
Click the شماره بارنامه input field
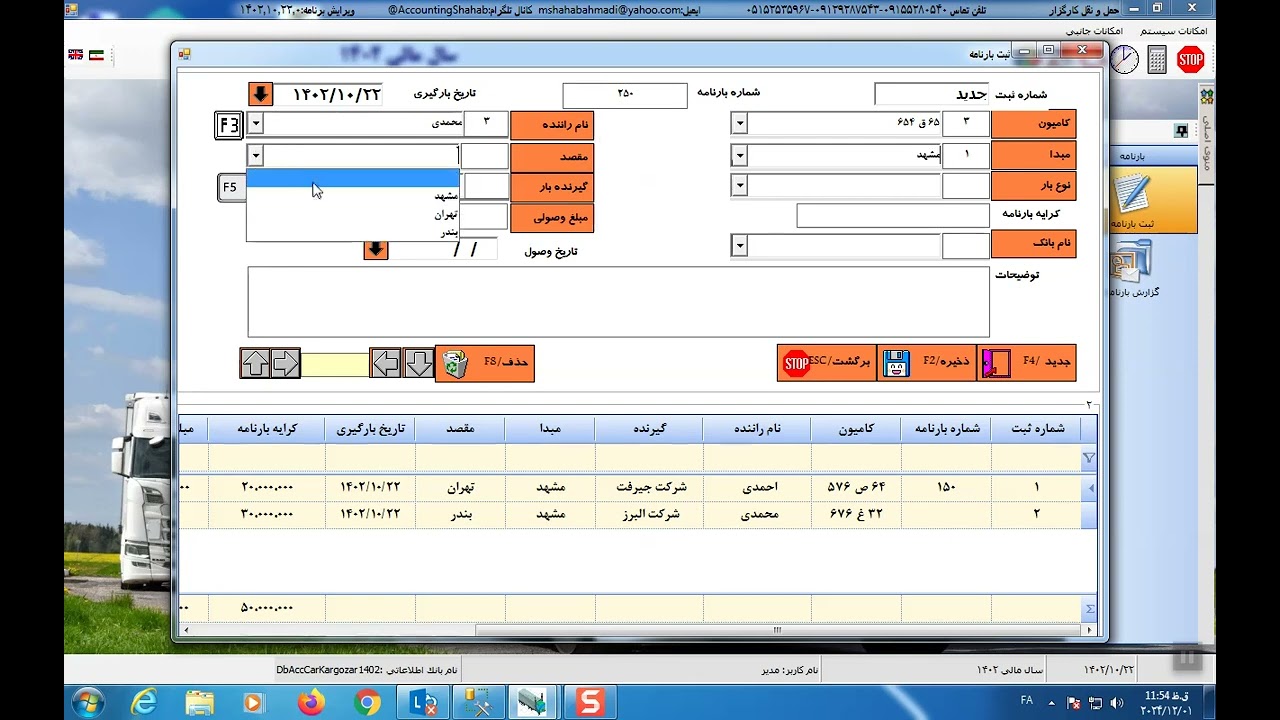point(625,94)
